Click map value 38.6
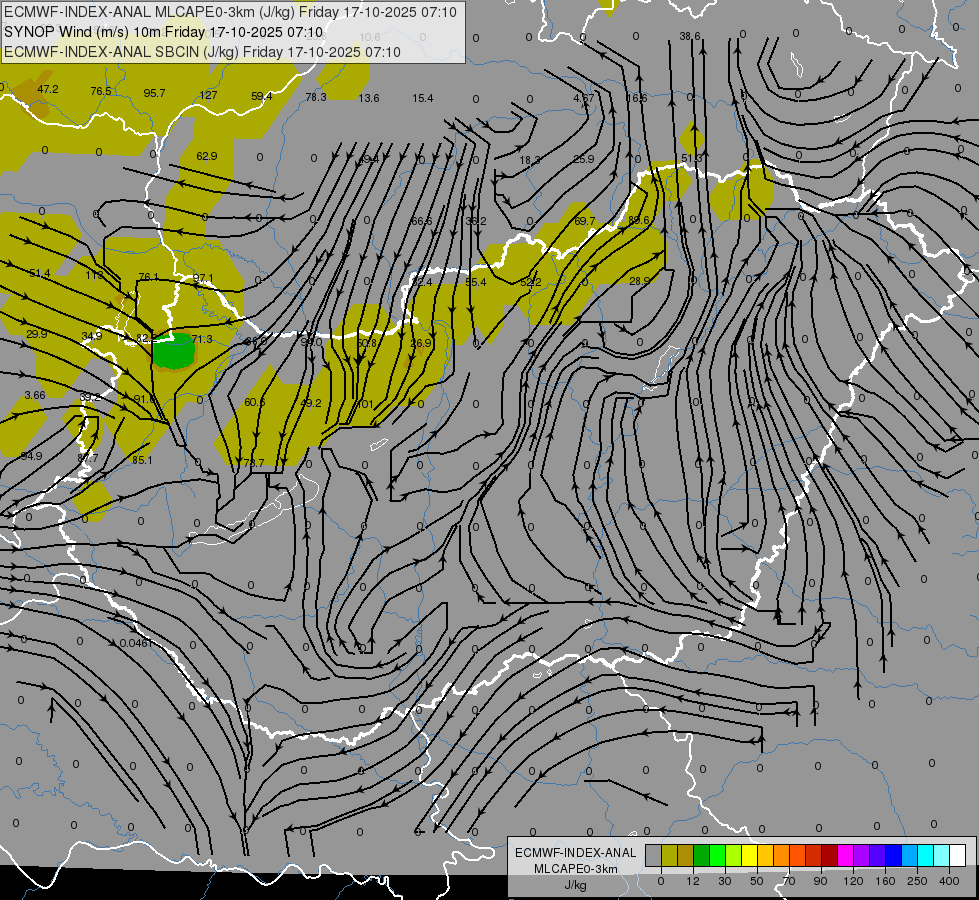This screenshot has width=979, height=900. tap(690, 36)
